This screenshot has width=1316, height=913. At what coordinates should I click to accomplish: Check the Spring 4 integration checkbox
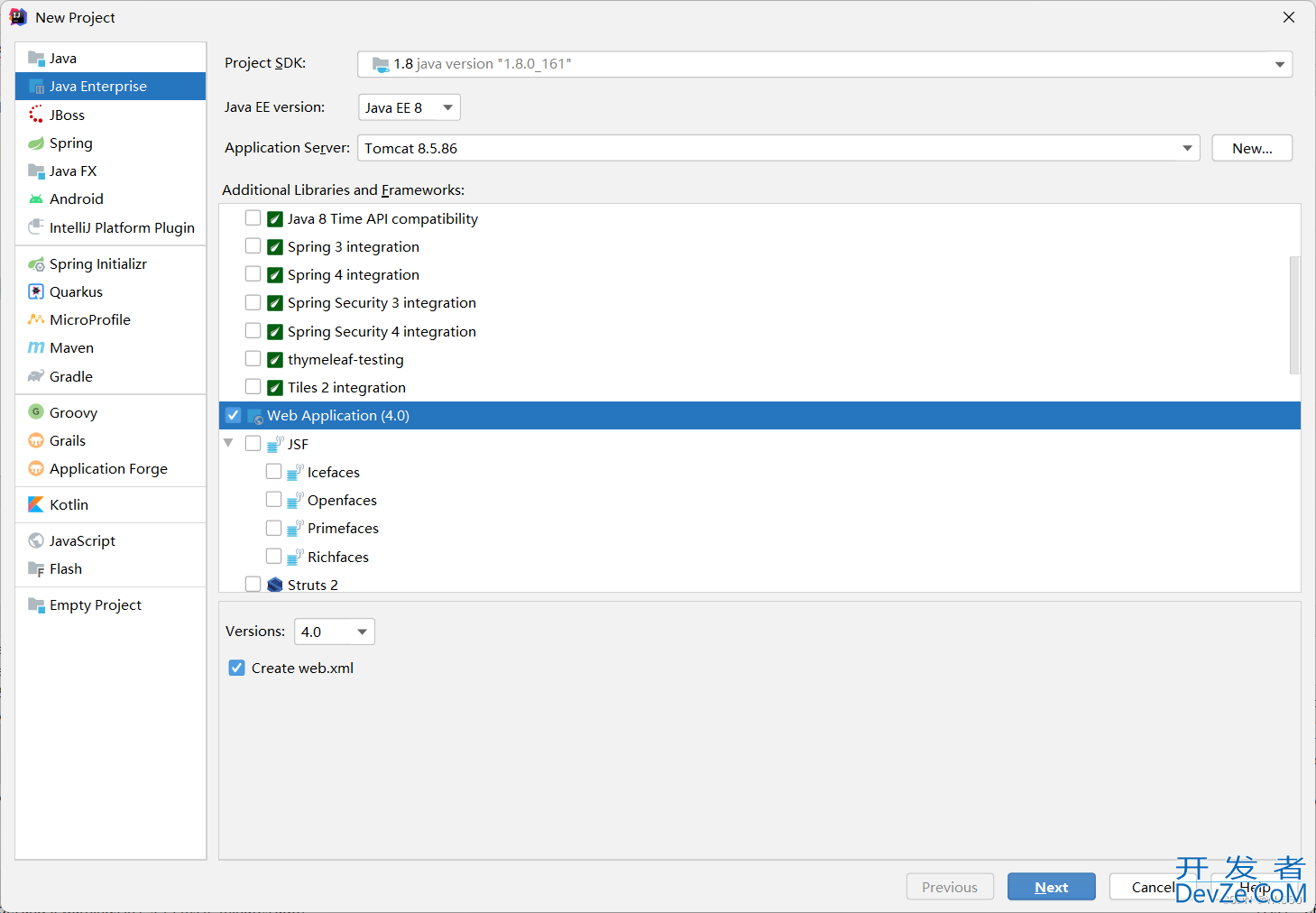click(253, 274)
